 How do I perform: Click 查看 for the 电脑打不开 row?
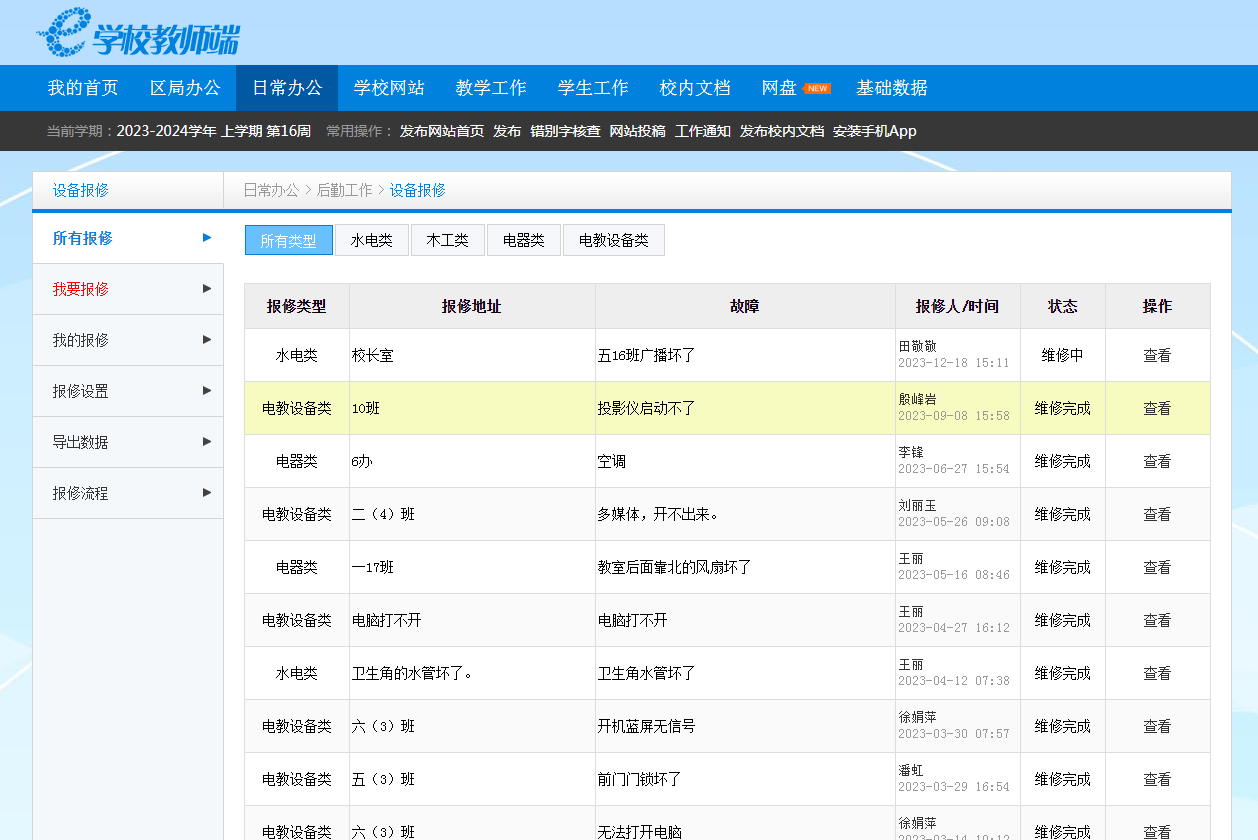click(1157, 620)
